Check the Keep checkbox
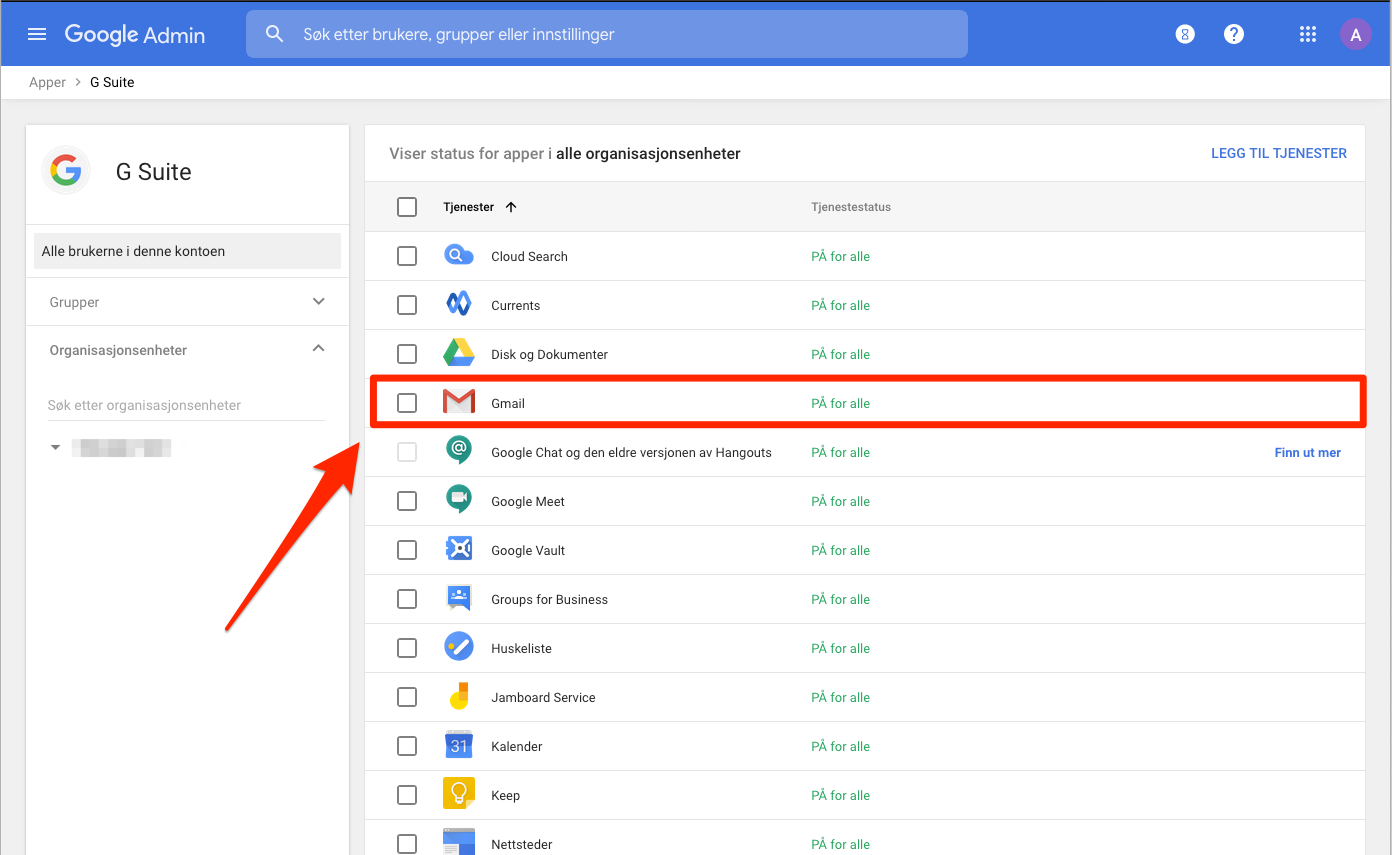Screen dimensions: 1392x855 pos(407,795)
